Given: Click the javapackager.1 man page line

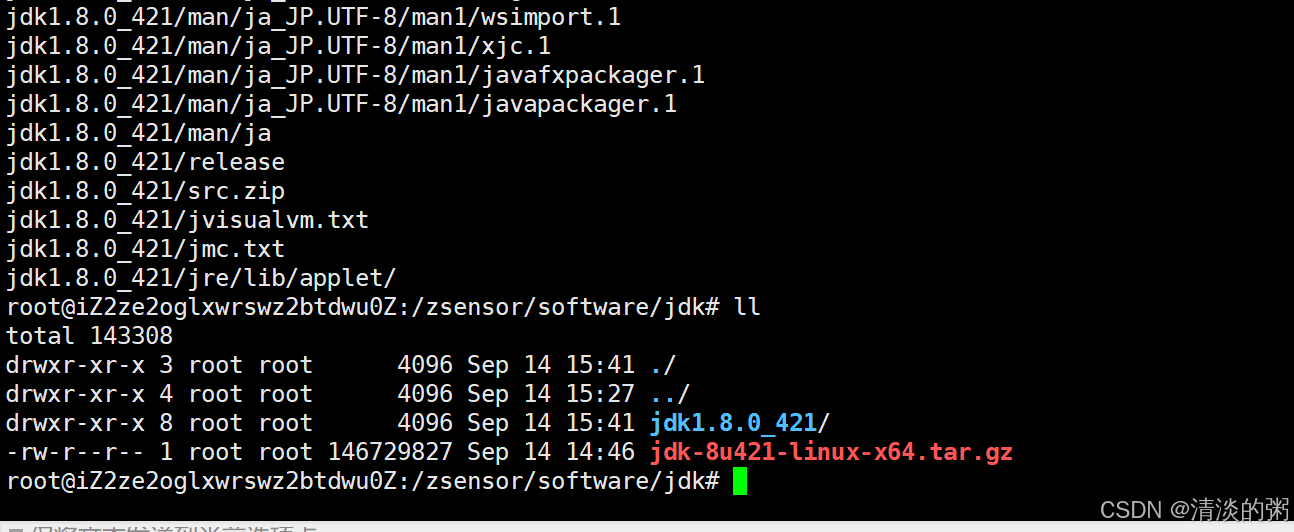Looking at the screenshot, I should [x=341, y=104].
